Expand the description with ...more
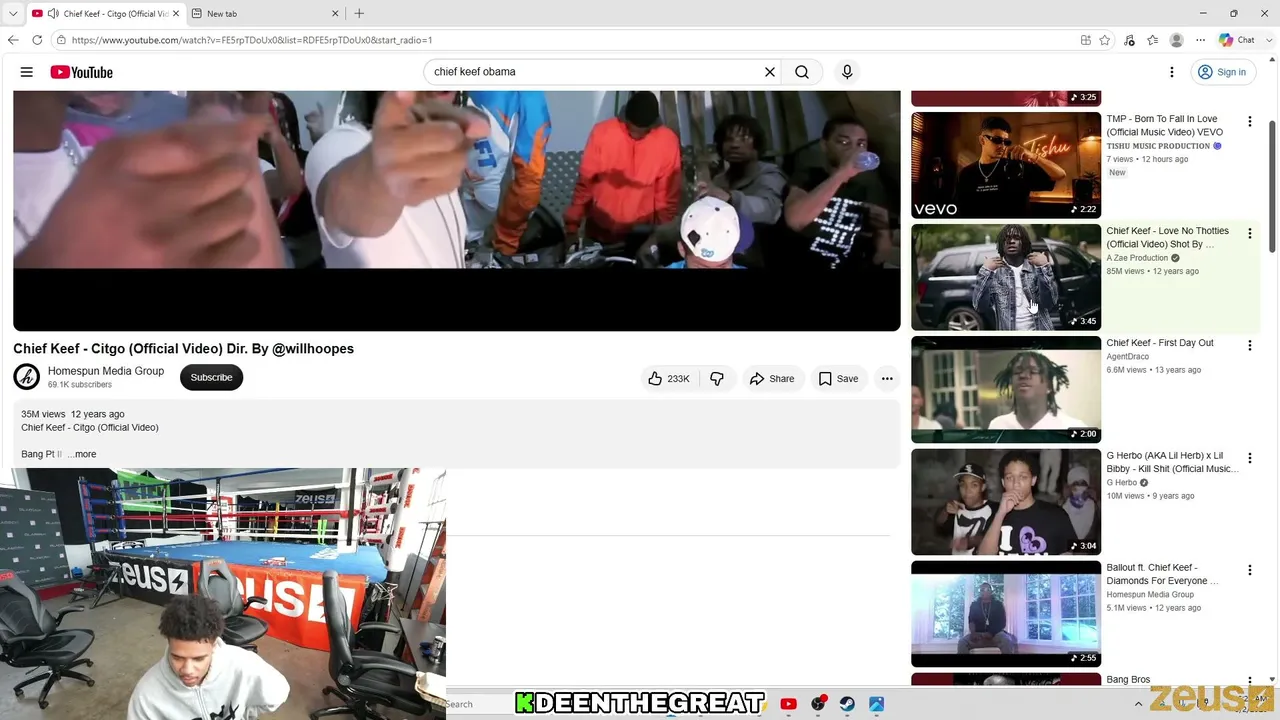 tap(82, 454)
